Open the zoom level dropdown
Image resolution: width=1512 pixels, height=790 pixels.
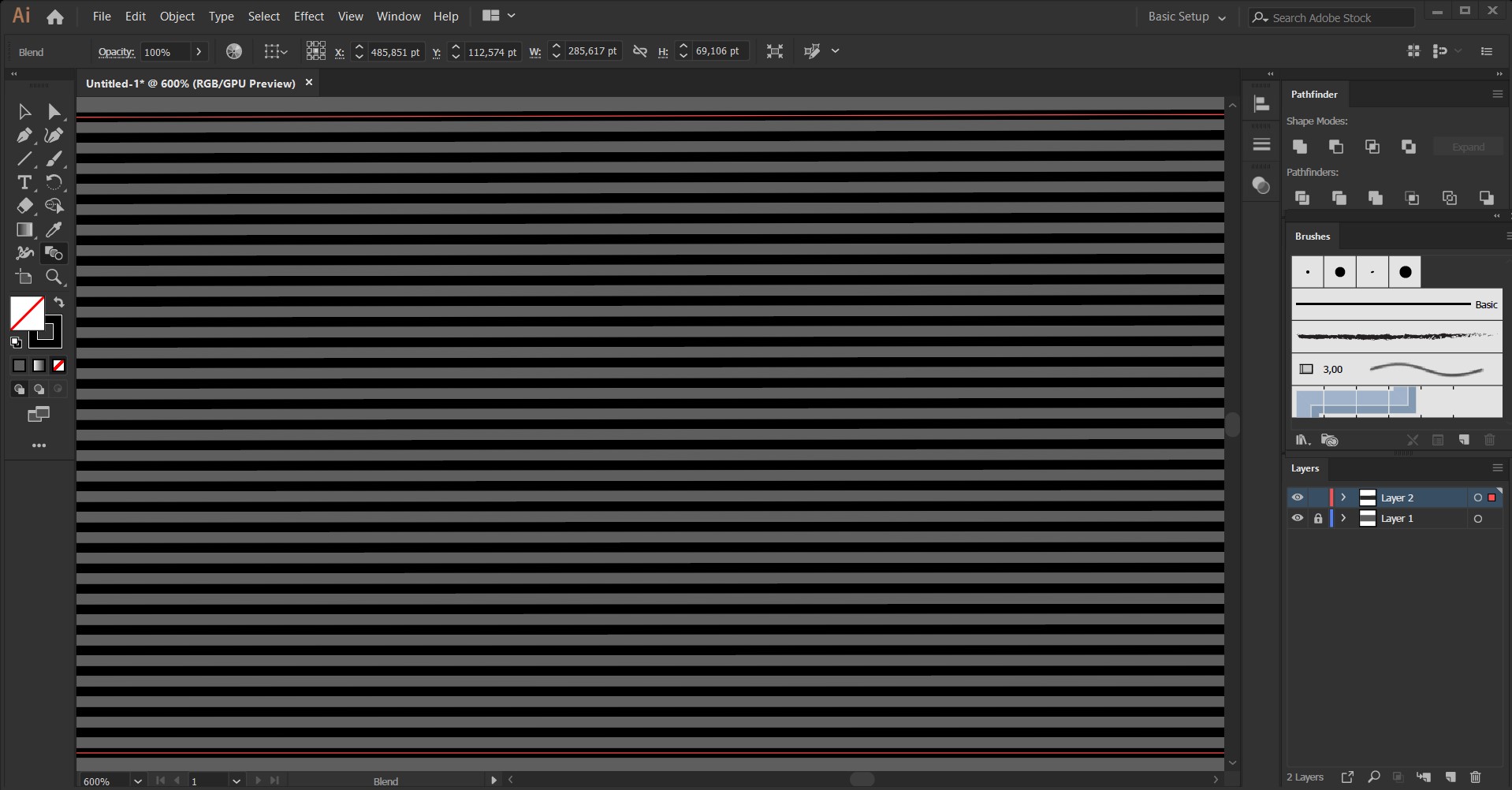click(x=137, y=781)
